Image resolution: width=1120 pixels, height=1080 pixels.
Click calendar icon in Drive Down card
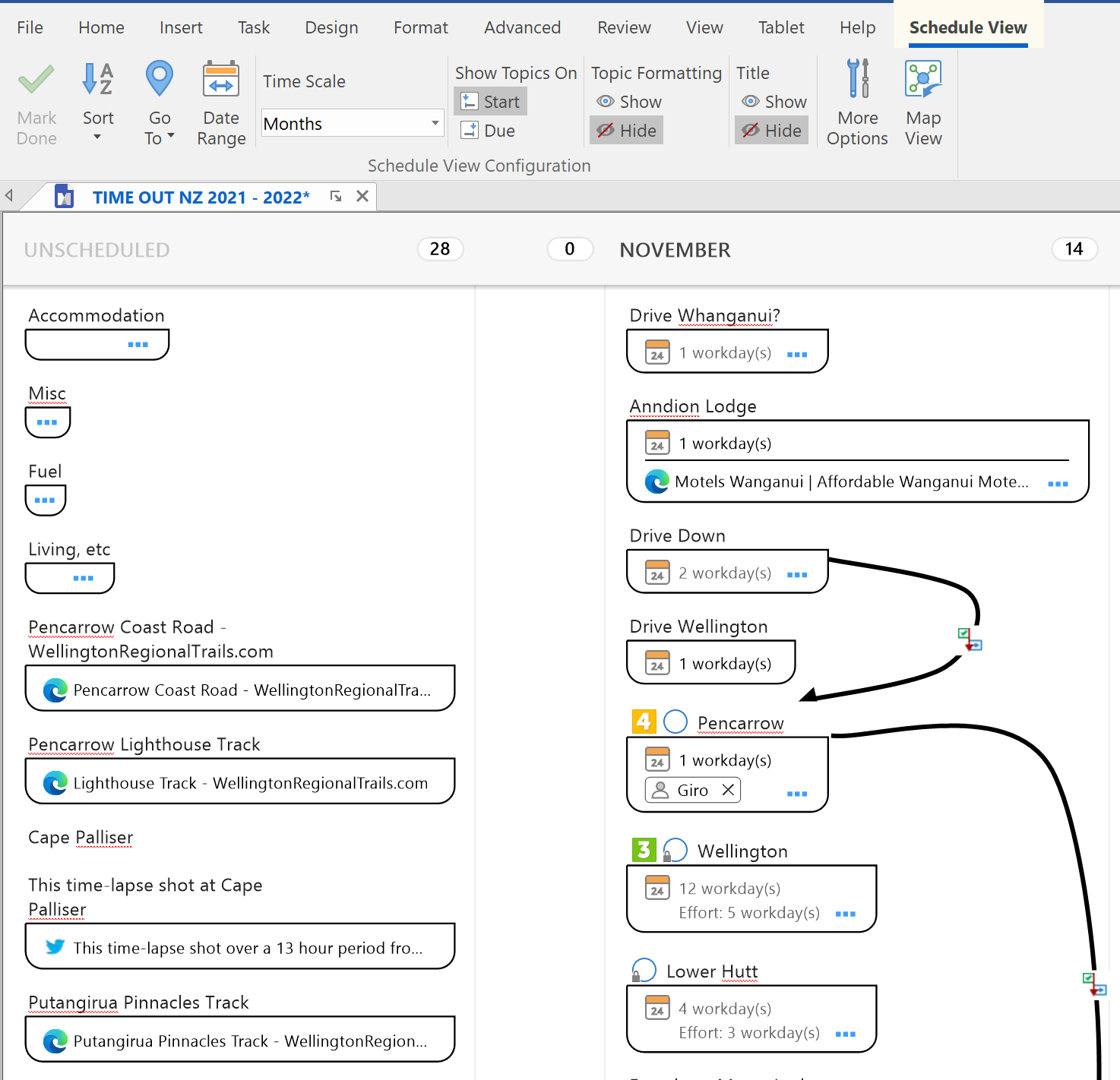coord(657,573)
